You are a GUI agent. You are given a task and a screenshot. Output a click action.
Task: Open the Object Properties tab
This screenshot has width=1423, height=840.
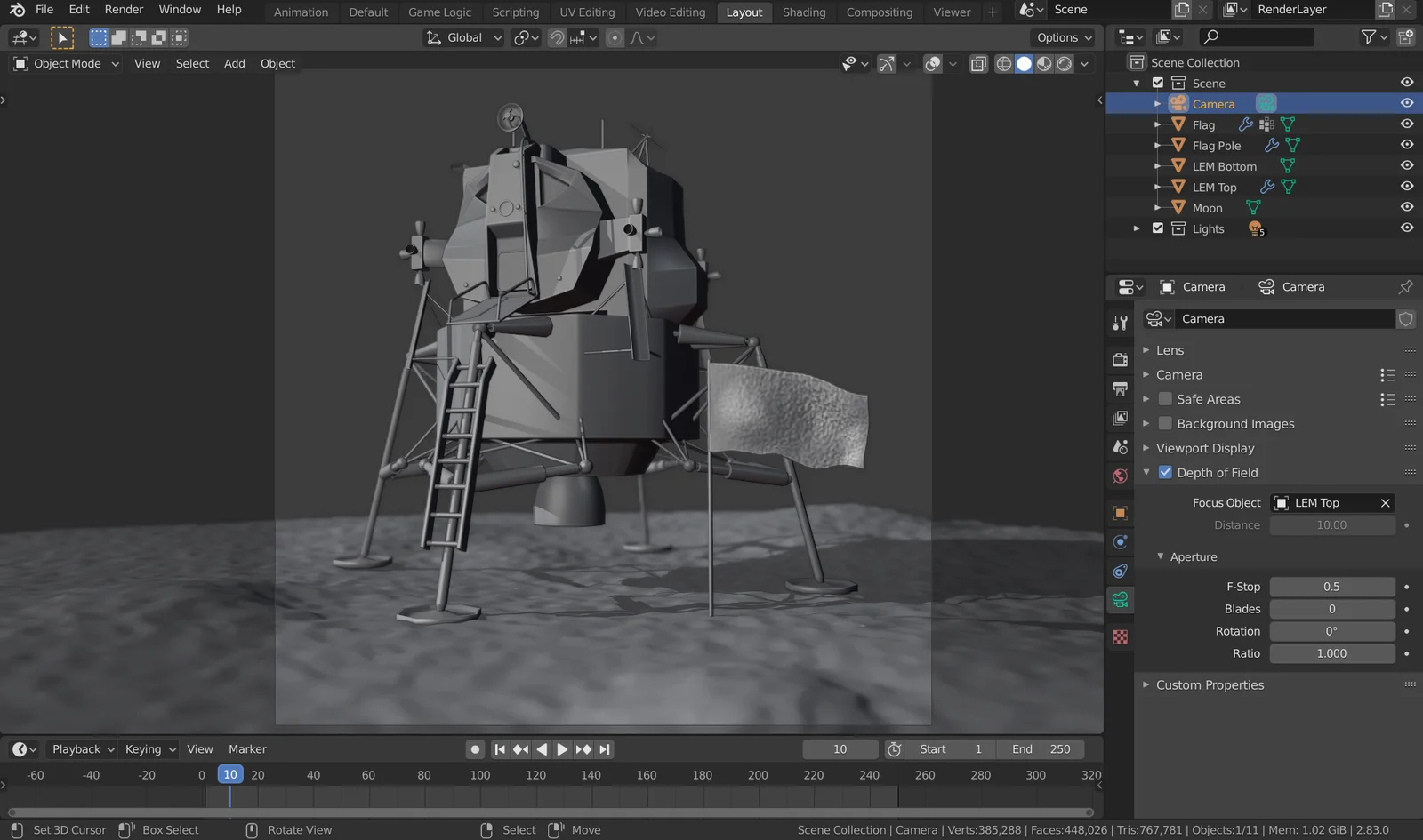pos(1120,513)
